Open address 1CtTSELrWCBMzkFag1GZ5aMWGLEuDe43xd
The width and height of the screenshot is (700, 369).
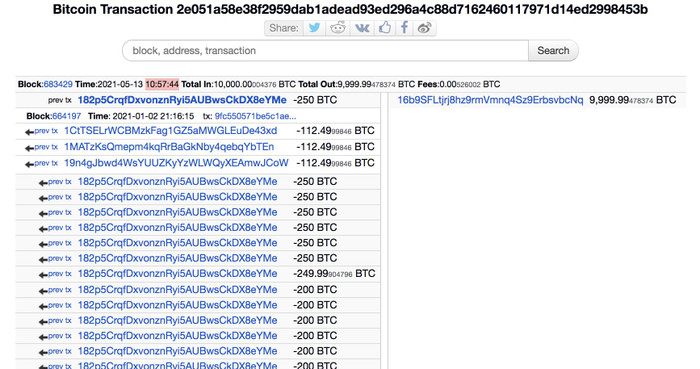(x=171, y=131)
